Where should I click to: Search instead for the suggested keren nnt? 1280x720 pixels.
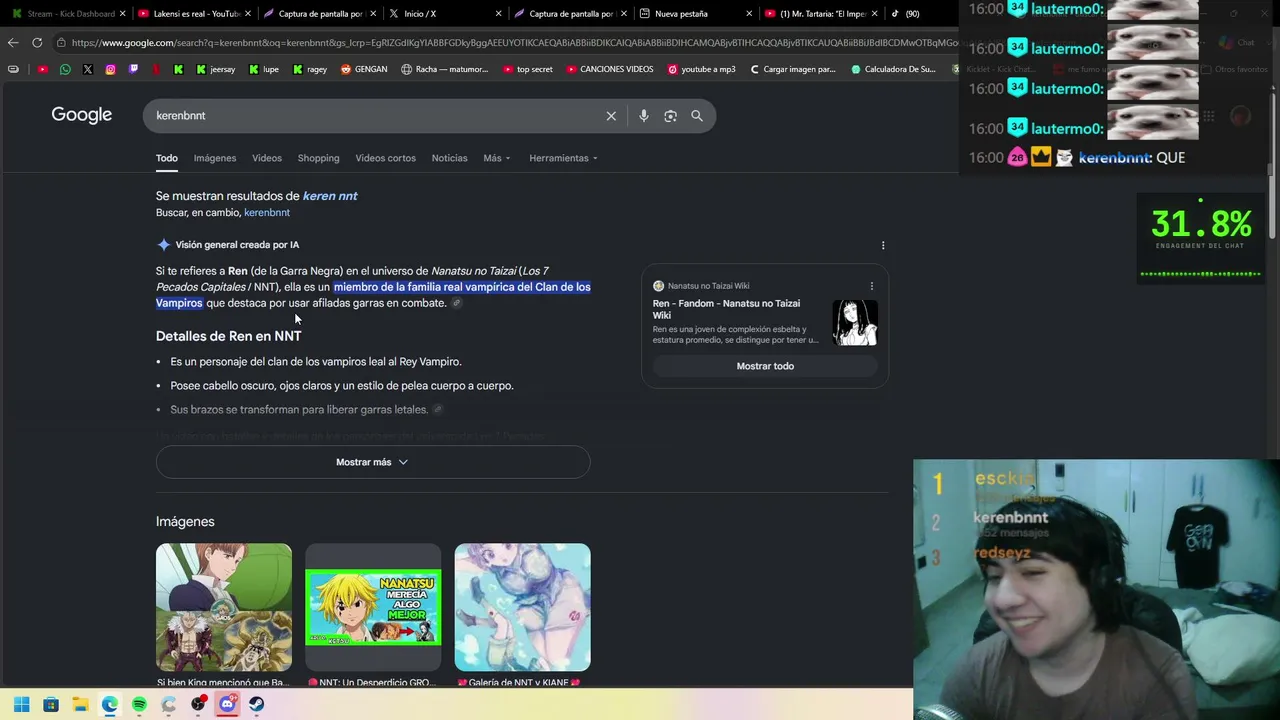330,196
